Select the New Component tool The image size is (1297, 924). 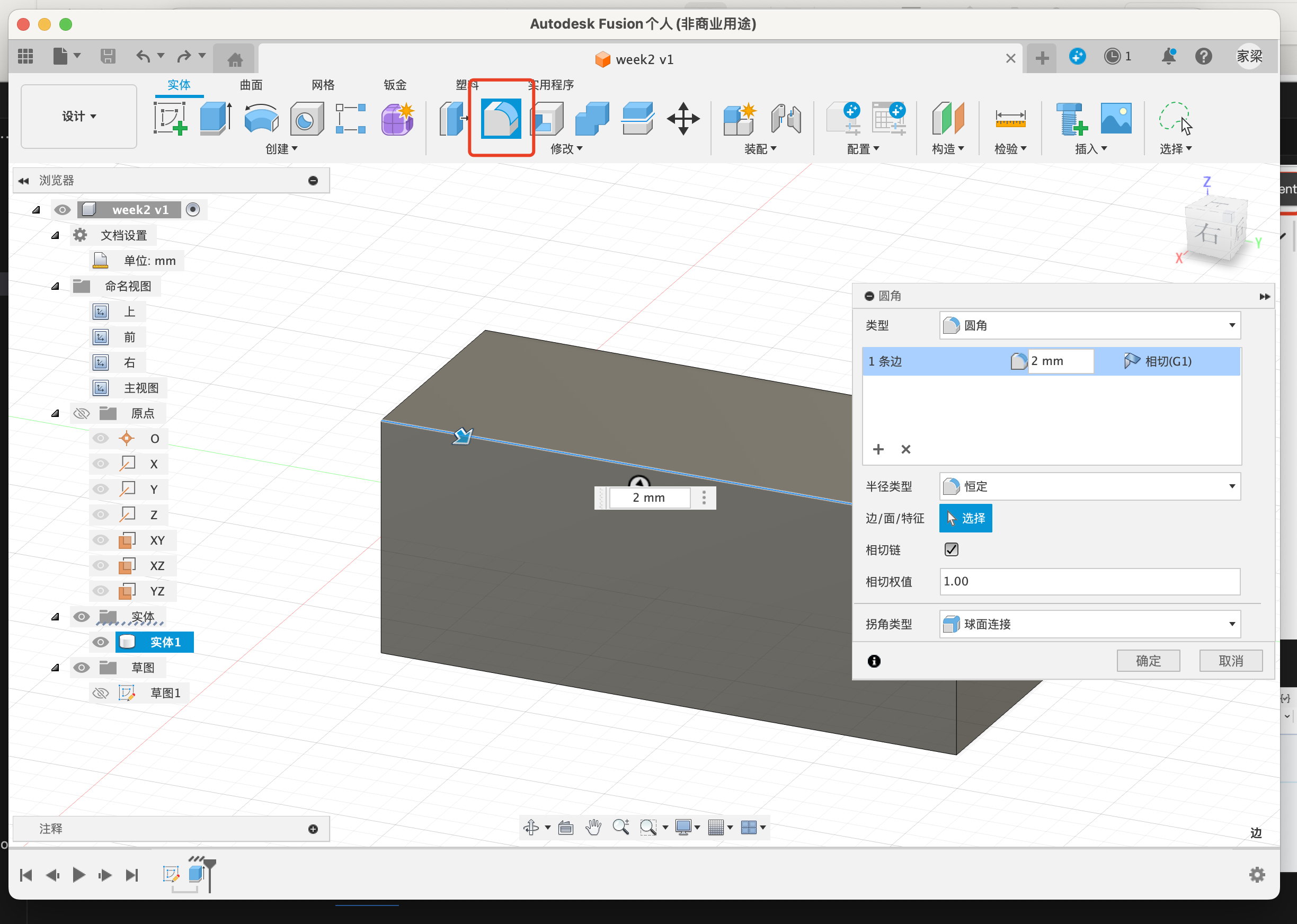[x=740, y=118]
